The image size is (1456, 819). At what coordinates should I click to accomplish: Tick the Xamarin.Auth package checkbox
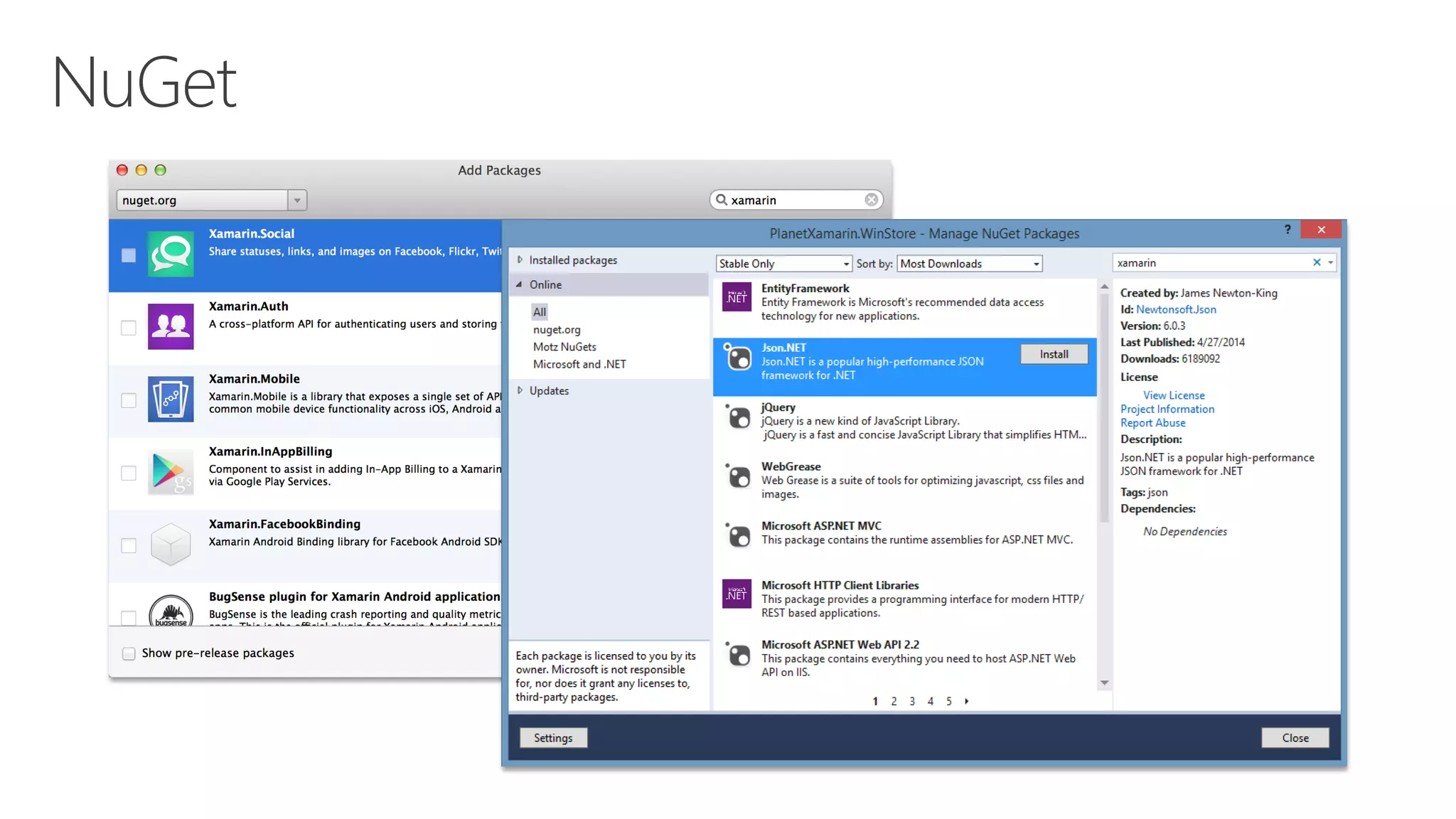click(x=129, y=328)
